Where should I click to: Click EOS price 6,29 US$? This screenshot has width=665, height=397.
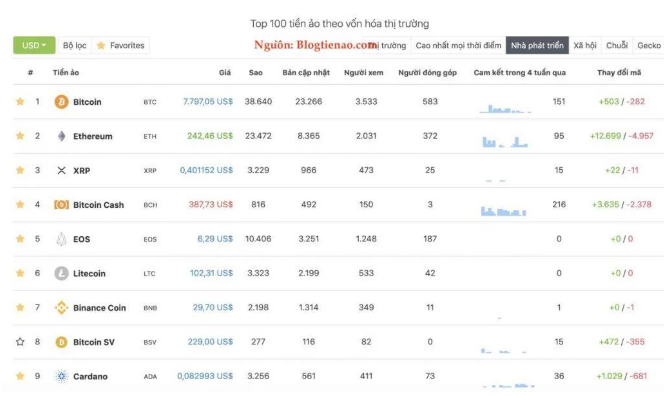[x=215, y=239]
